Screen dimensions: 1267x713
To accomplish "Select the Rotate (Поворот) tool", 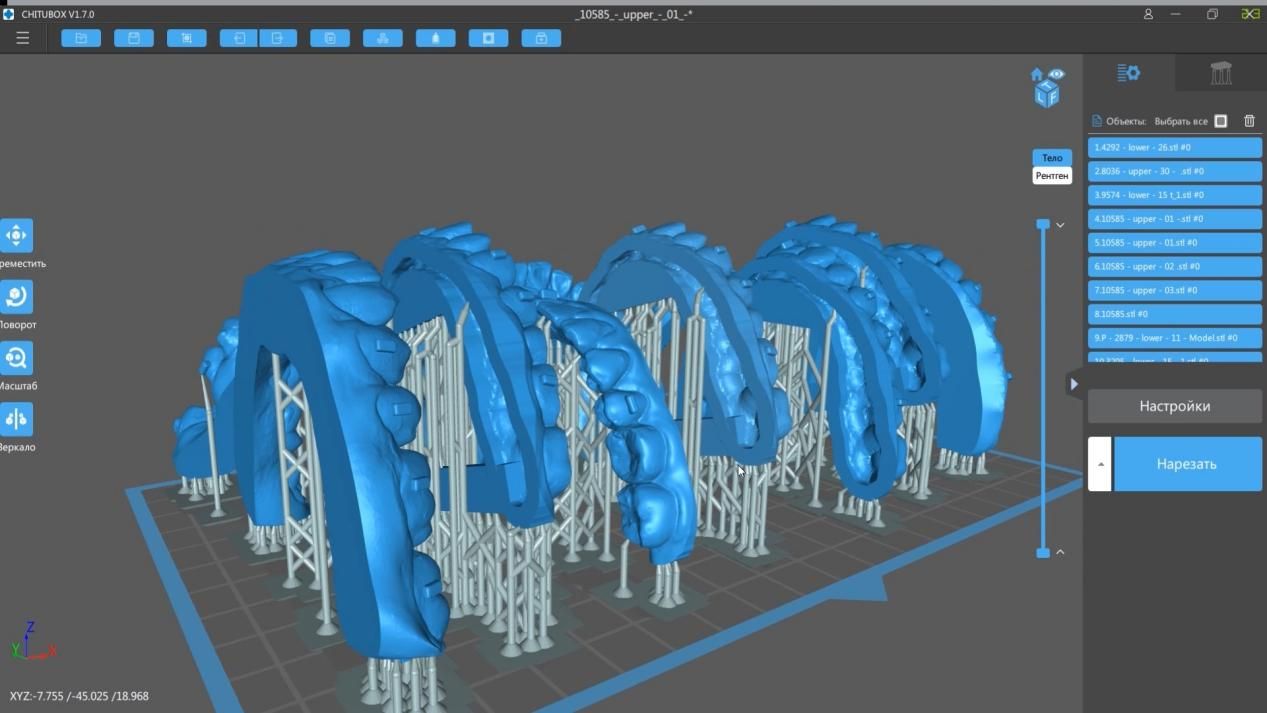I will [16, 297].
